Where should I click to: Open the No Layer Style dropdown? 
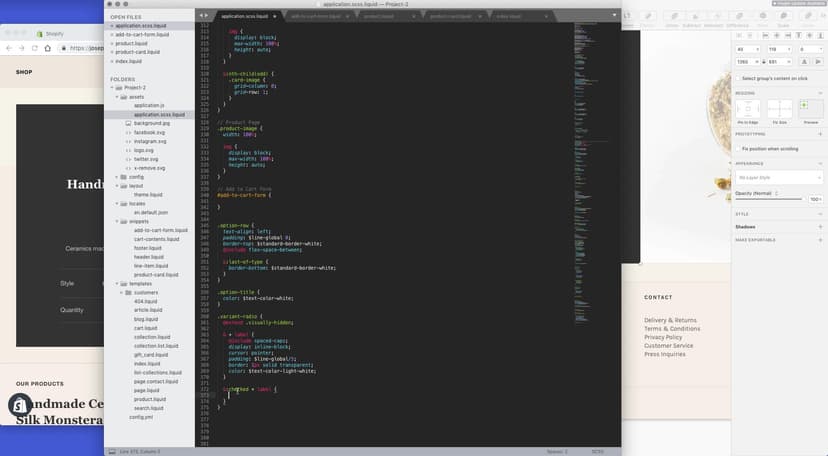[779, 177]
